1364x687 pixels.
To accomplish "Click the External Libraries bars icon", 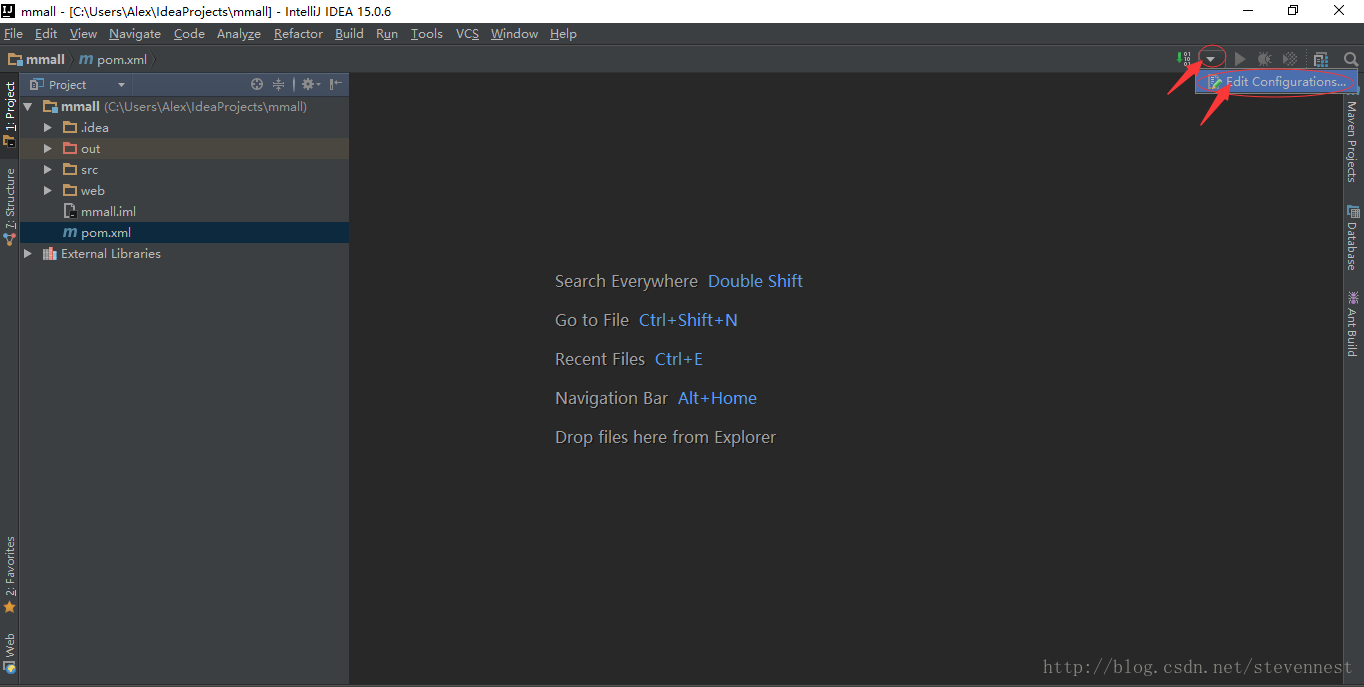I will tap(50, 253).
